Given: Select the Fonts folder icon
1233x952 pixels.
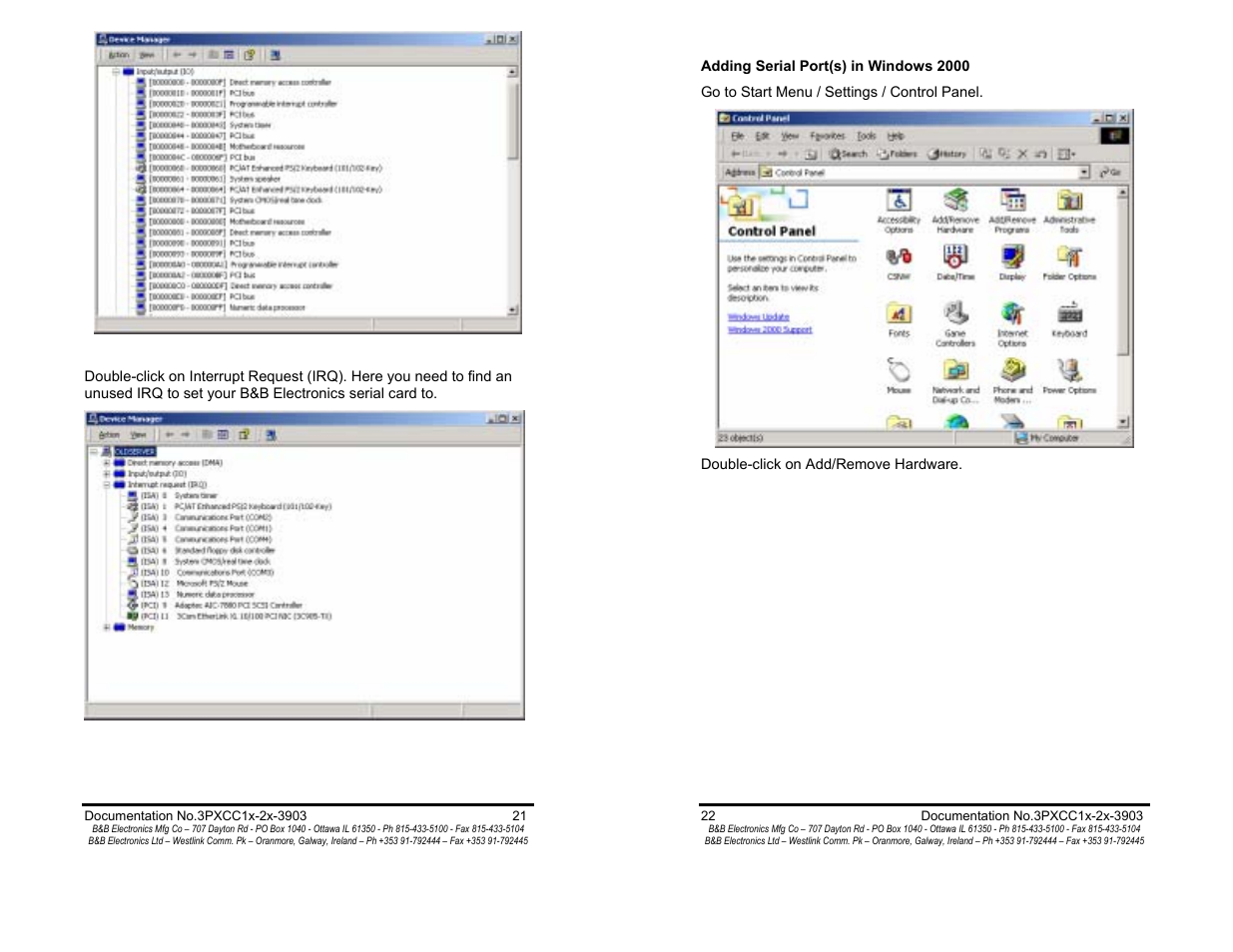Looking at the screenshot, I should coord(899,321).
